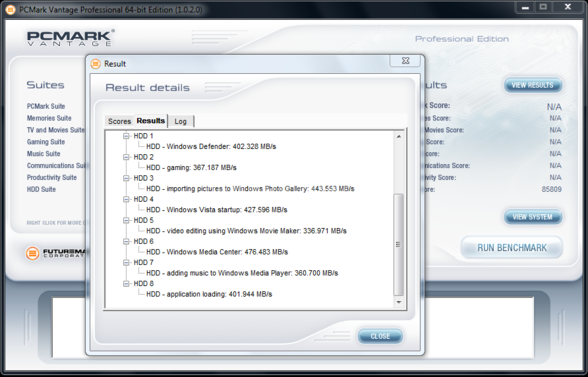Select 'HDD - Windows Vista startup: 427.596 MB/s' row
The width and height of the screenshot is (588, 377).
[x=217, y=210]
